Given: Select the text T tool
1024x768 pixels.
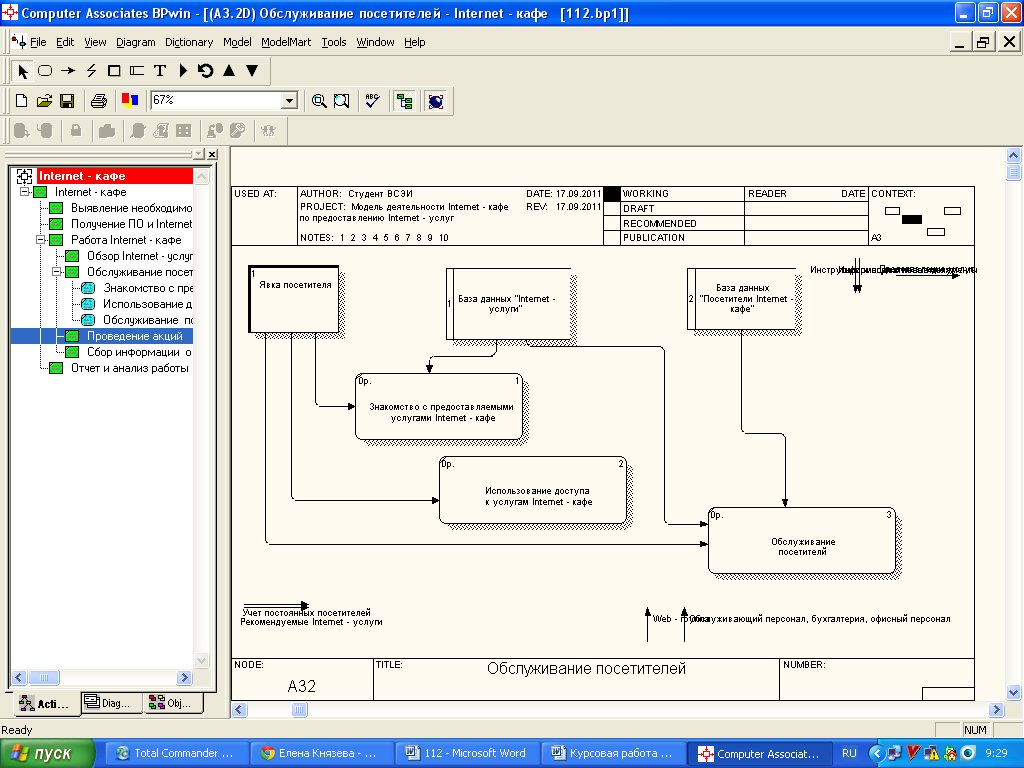Looking at the screenshot, I should click(x=160, y=71).
